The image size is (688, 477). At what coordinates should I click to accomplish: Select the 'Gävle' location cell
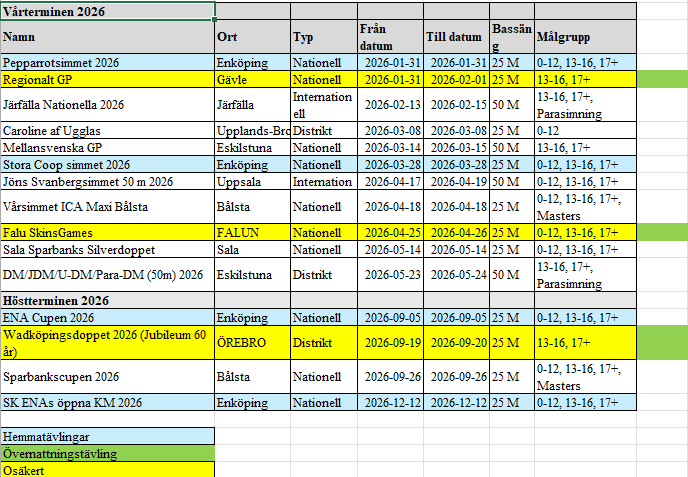coord(251,78)
